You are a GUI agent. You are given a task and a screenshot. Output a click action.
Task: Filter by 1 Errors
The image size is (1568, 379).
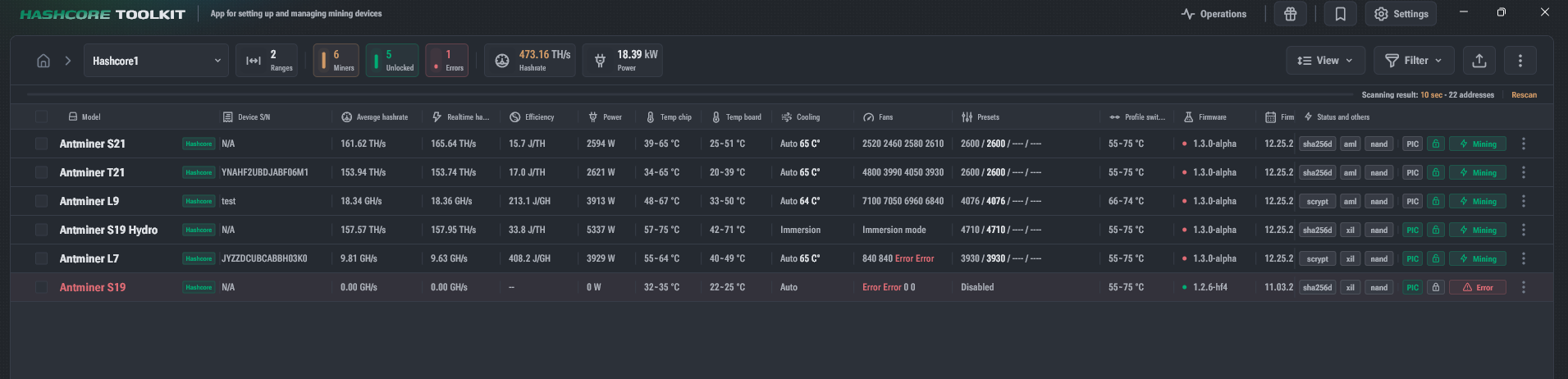[447, 61]
